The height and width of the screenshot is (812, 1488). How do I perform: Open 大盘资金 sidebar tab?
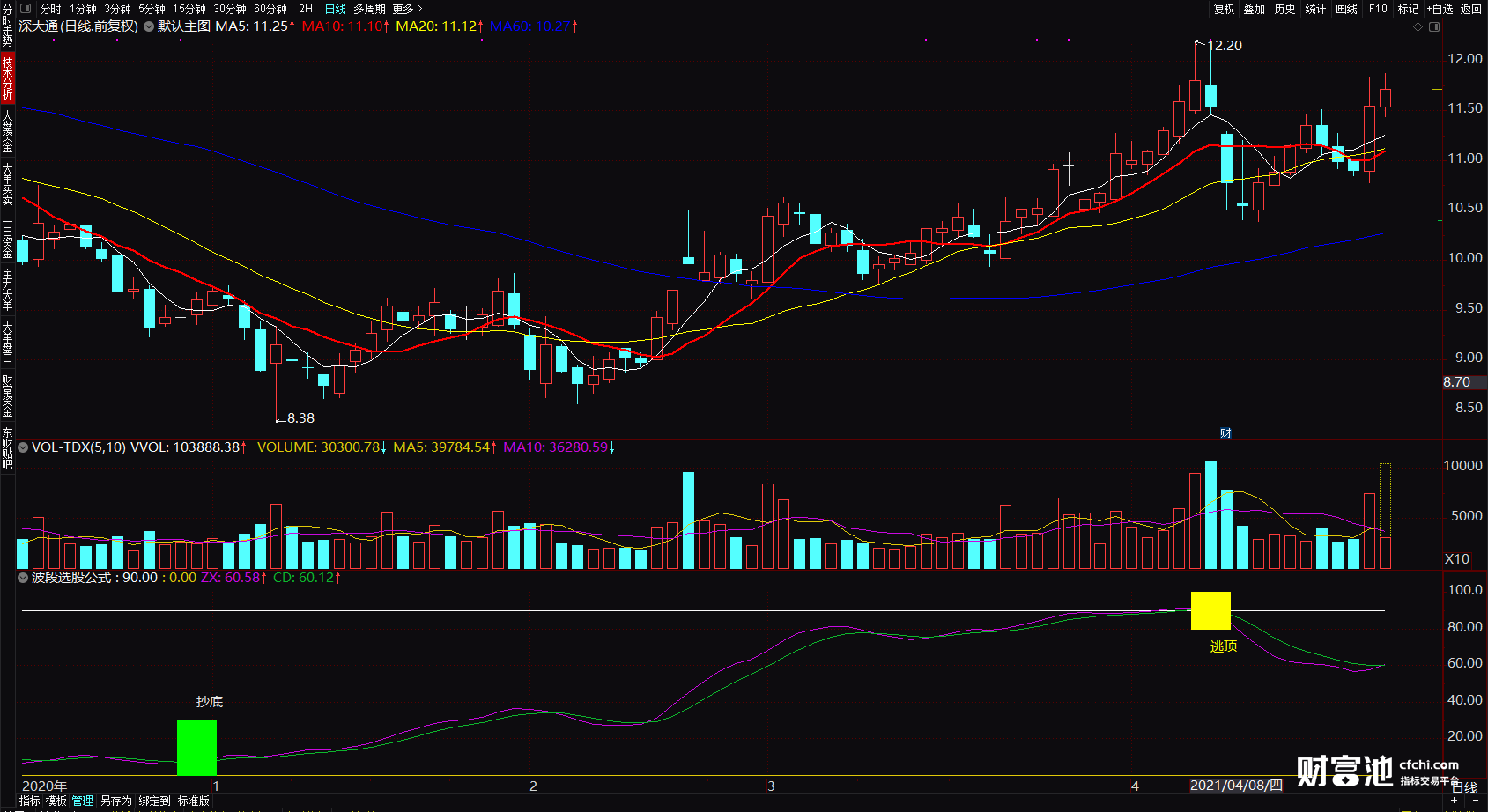[x=7, y=131]
